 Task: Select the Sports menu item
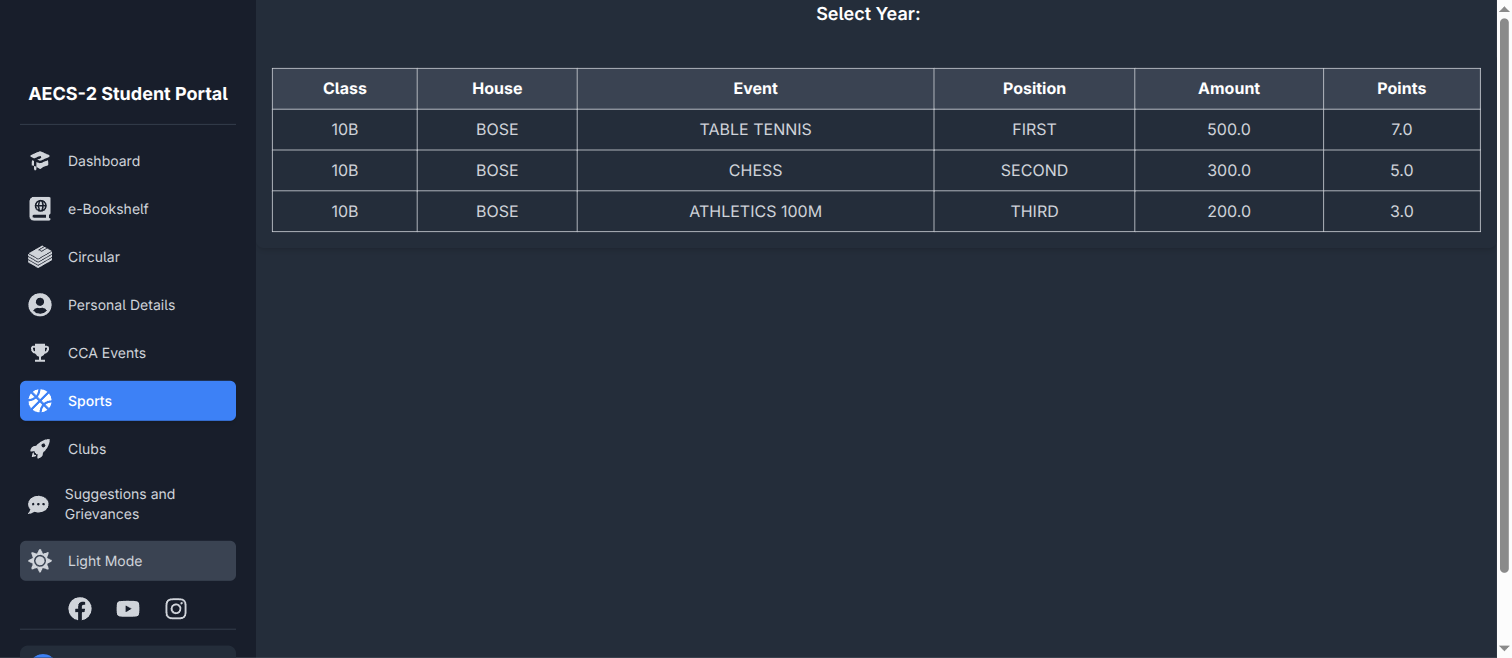[128, 401]
